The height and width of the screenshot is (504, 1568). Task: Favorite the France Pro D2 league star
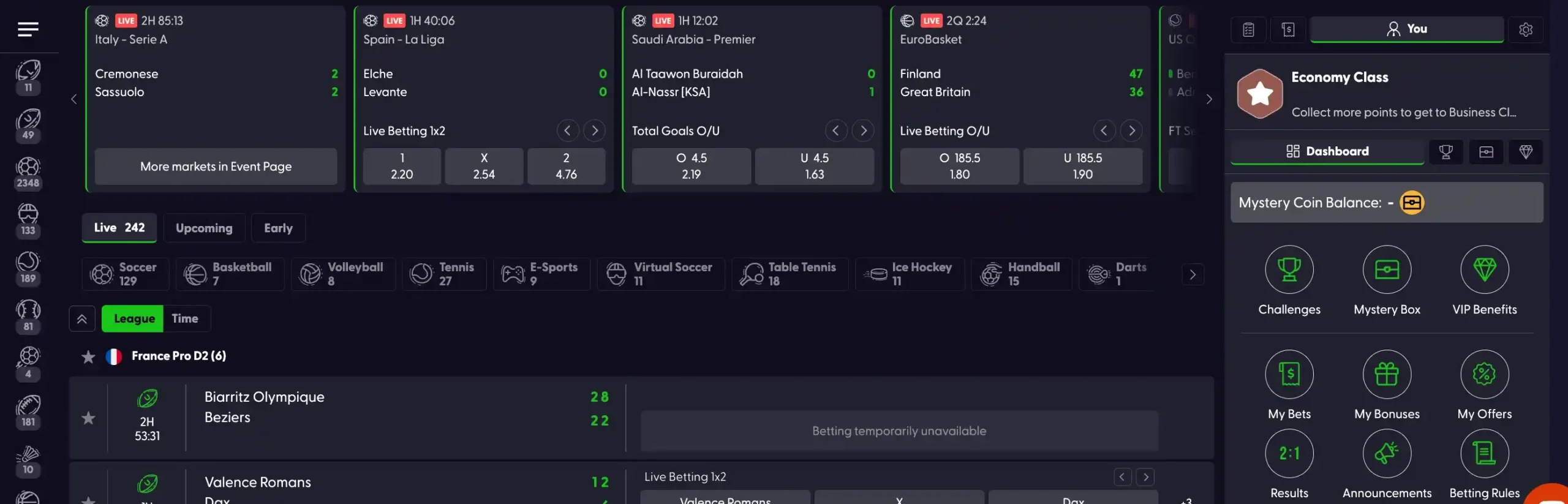tap(88, 356)
